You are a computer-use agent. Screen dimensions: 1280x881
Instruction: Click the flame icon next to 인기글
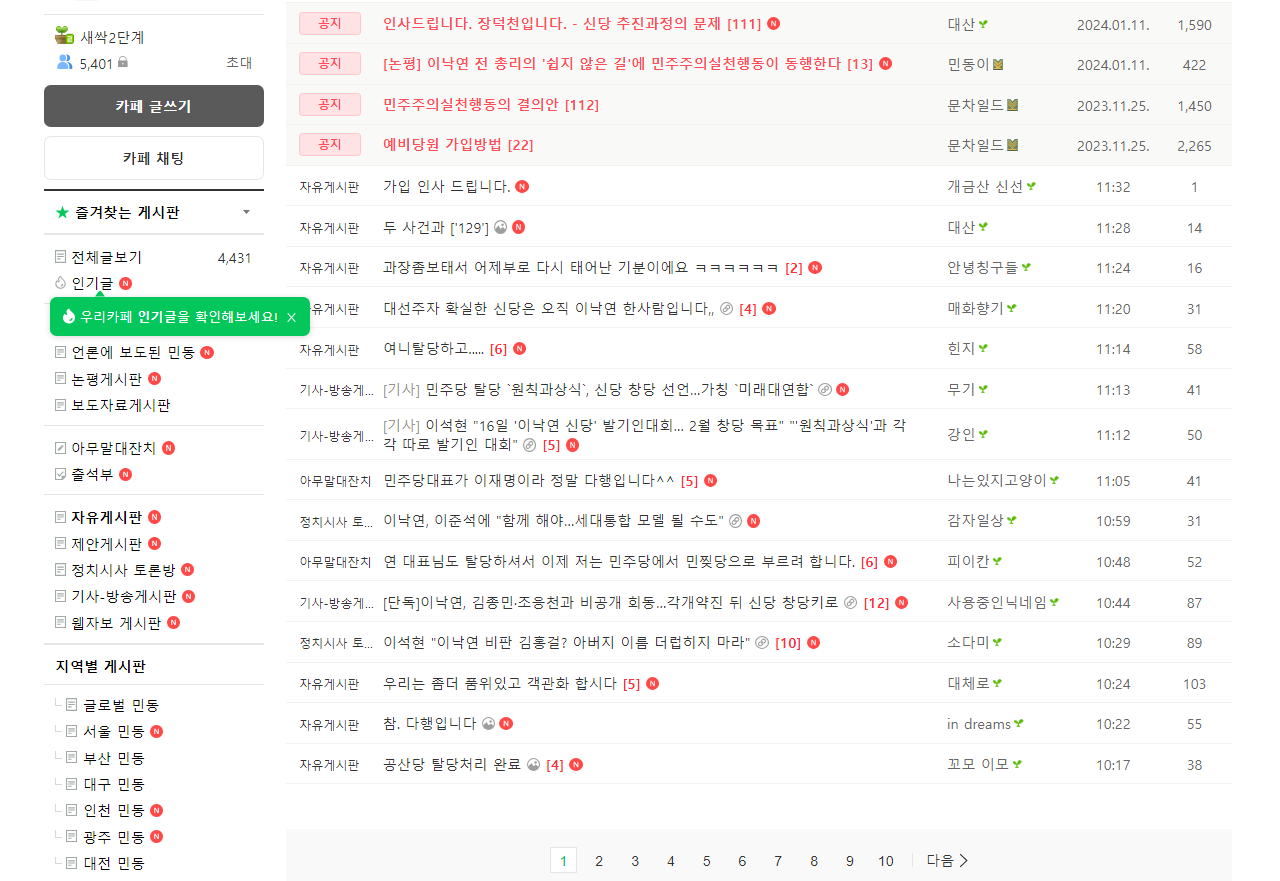pos(62,283)
